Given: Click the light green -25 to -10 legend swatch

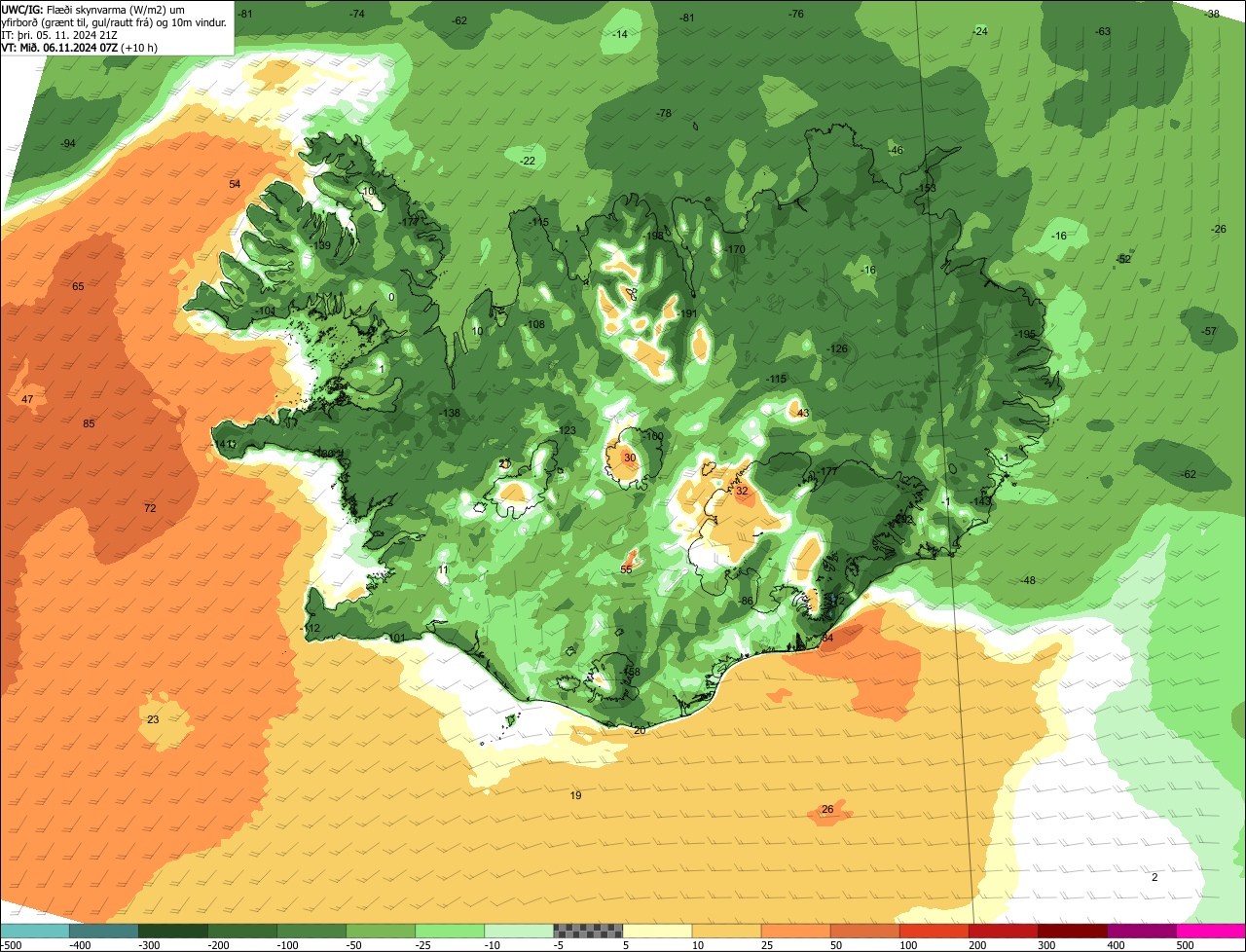Looking at the screenshot, I should (450, 931).
